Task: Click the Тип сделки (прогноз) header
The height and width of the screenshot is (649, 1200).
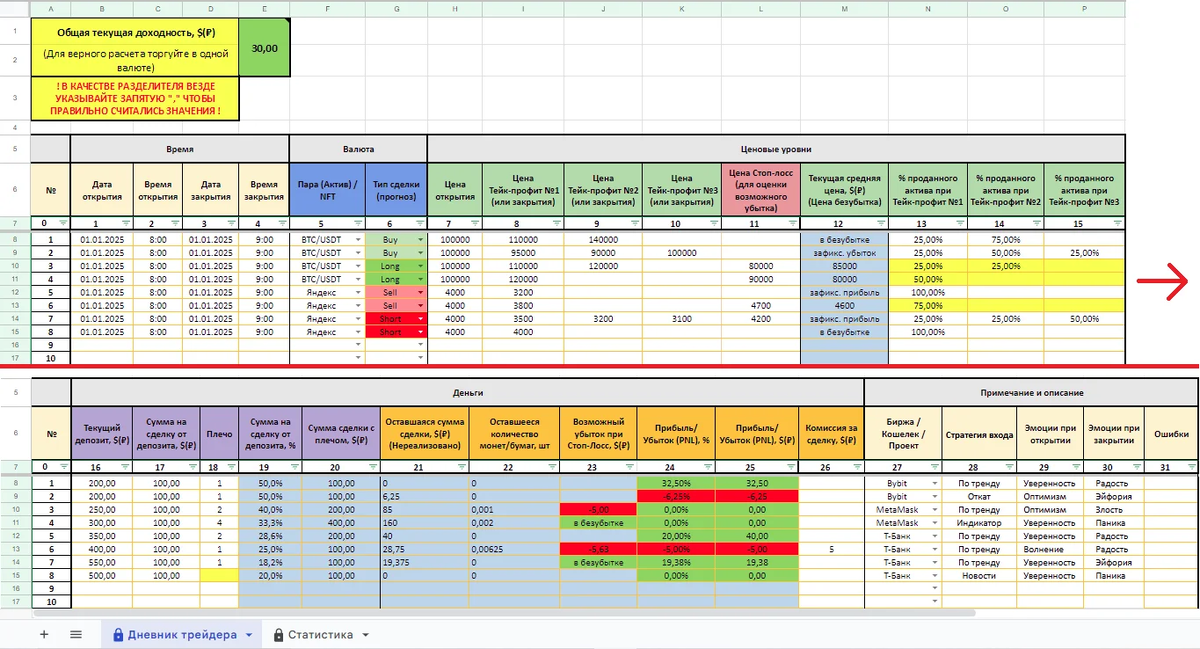Action: 396,189
